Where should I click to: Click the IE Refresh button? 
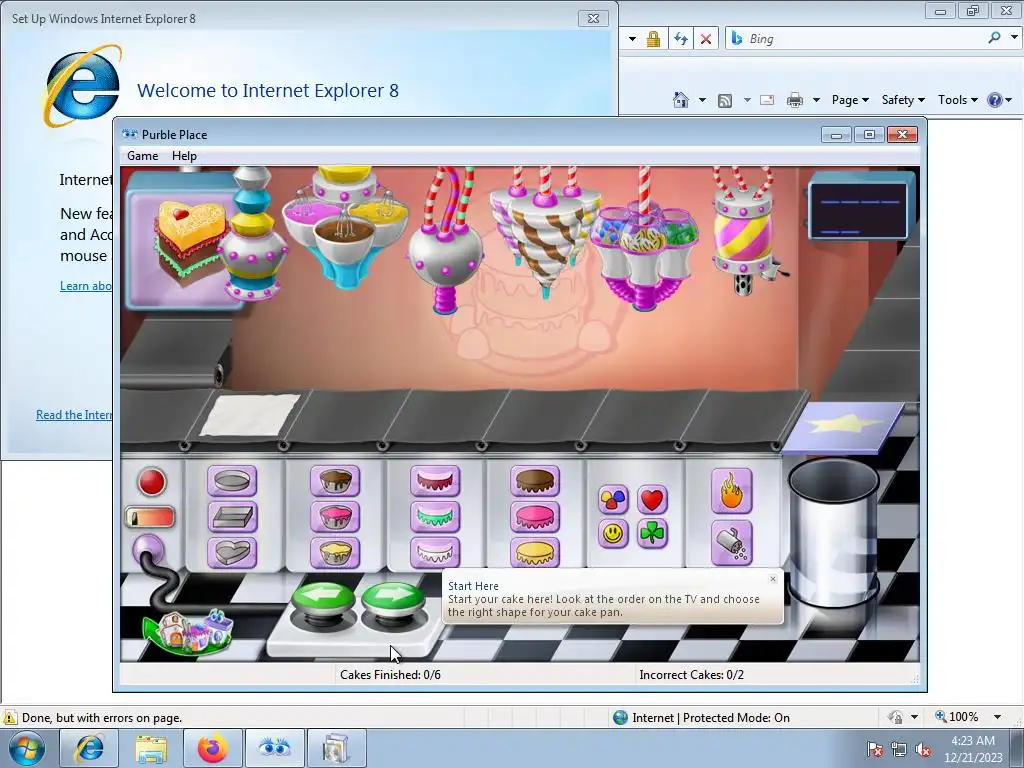coord(680,39)
